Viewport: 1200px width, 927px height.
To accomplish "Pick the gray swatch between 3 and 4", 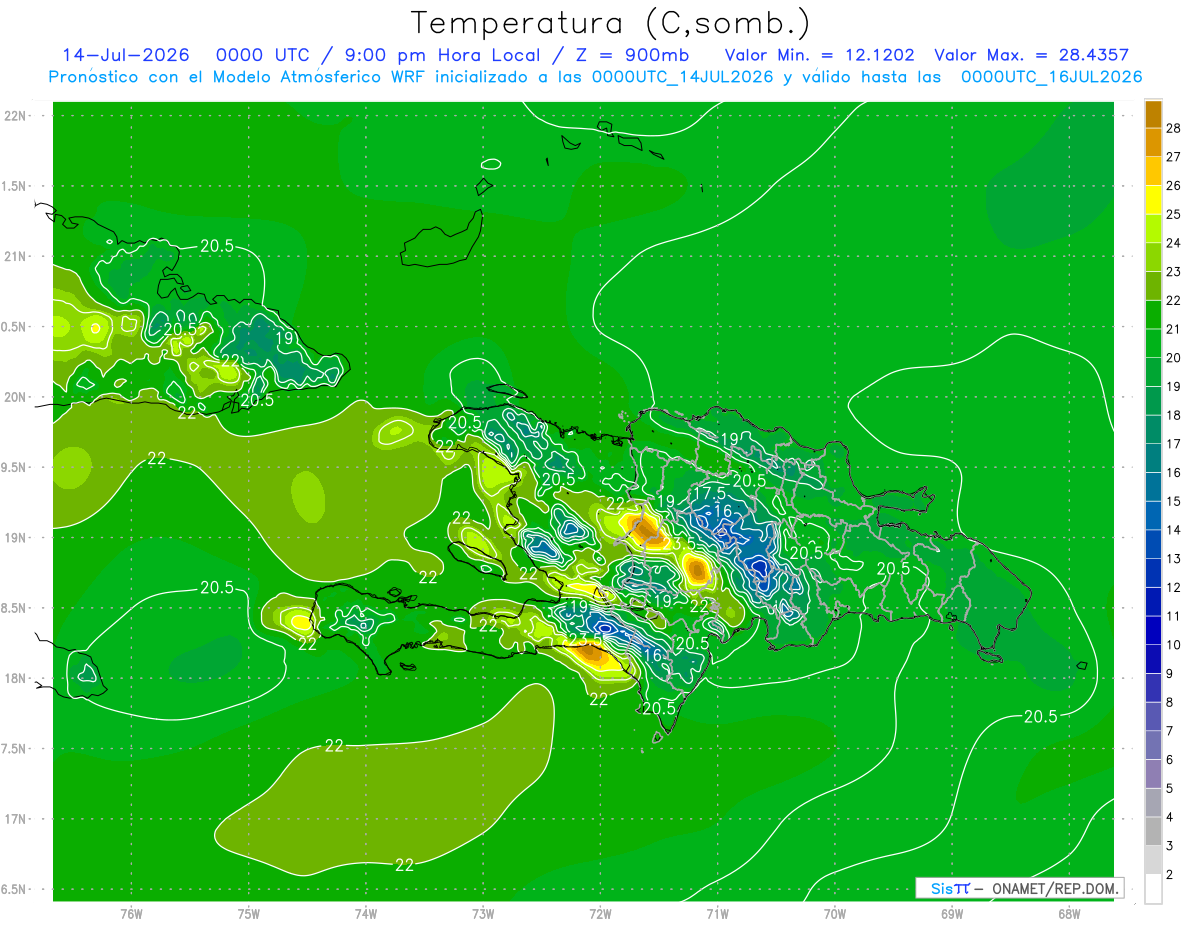I will point(1153,832).
